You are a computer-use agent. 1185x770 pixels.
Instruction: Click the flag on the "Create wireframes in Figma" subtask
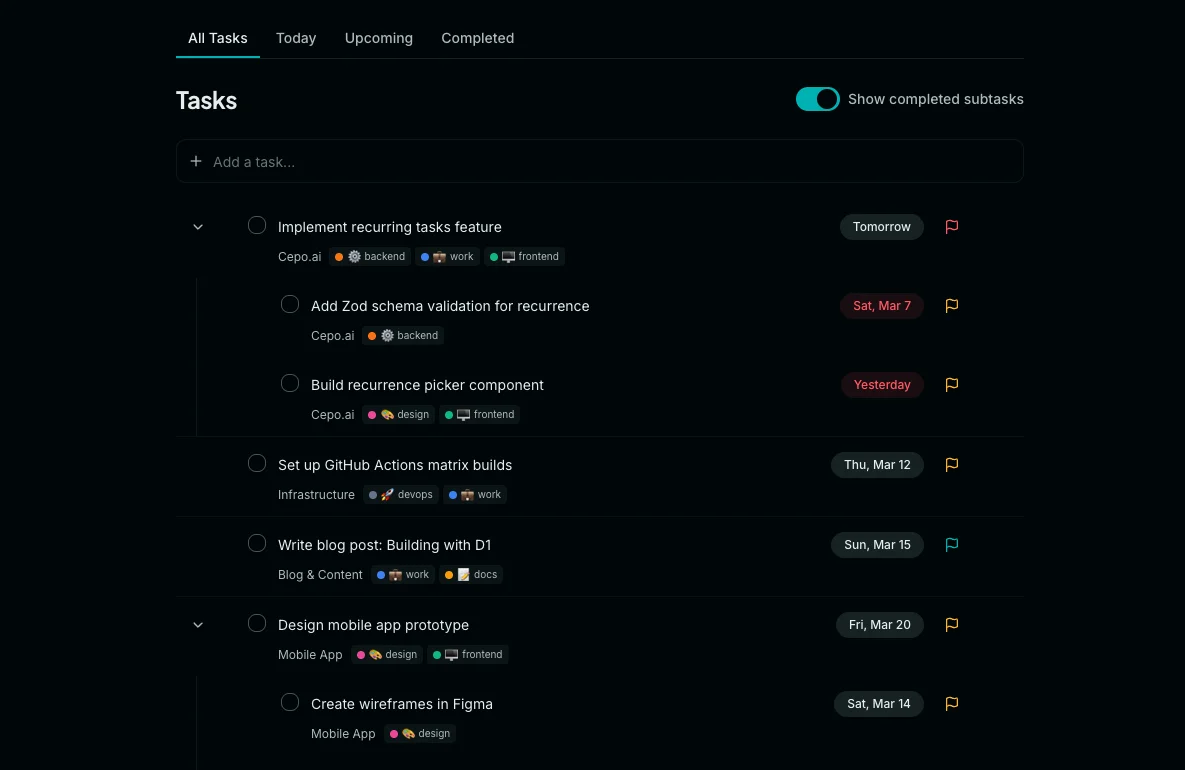tap(951, 704)
